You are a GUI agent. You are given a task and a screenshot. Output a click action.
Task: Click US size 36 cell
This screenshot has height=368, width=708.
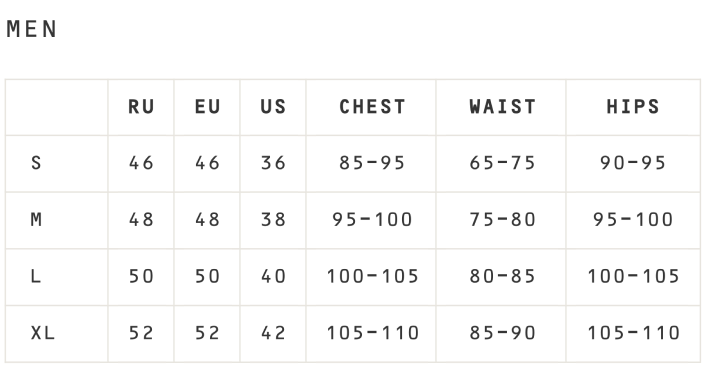[273, 163]
